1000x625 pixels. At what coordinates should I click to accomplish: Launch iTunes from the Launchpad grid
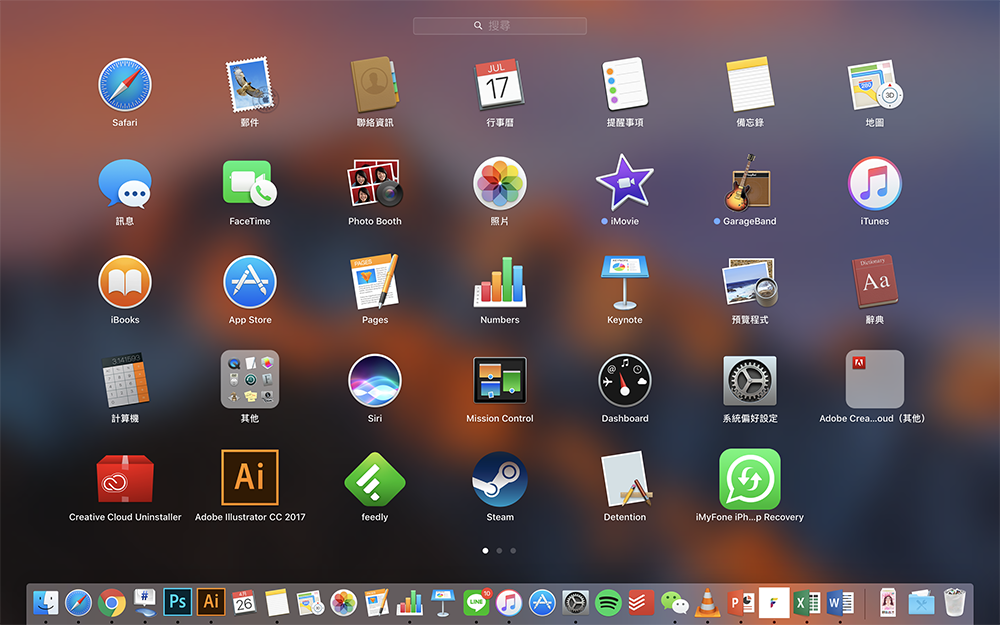pyautogui.click(x=874, y=184)
